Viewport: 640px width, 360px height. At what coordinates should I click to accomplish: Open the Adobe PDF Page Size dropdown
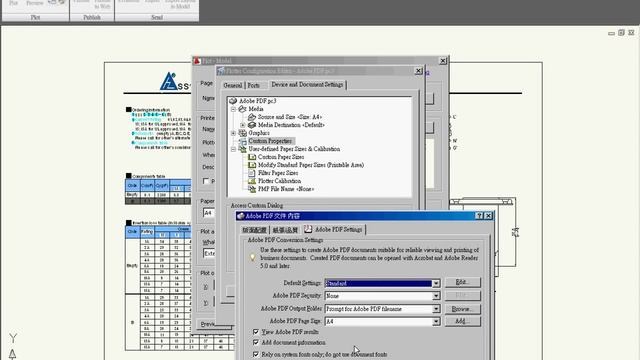pos(436,322)
